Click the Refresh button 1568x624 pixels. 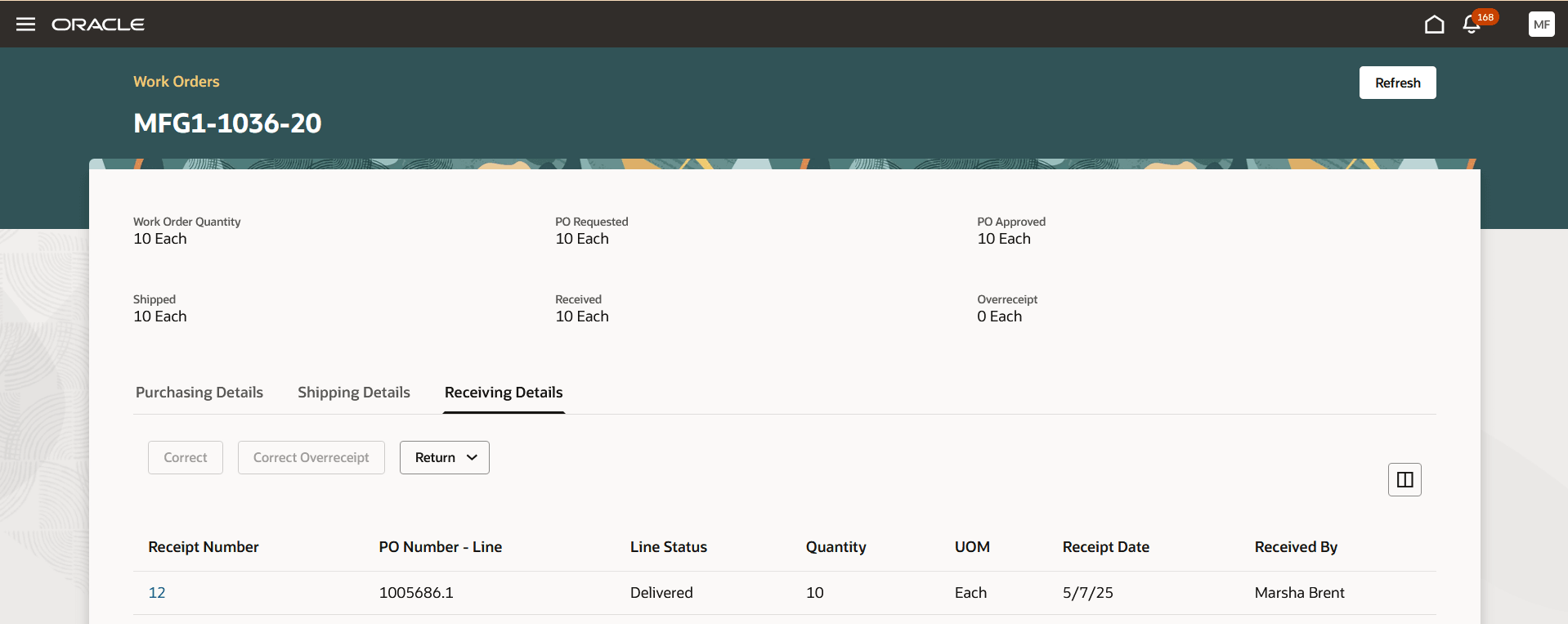coord(1398,83)
